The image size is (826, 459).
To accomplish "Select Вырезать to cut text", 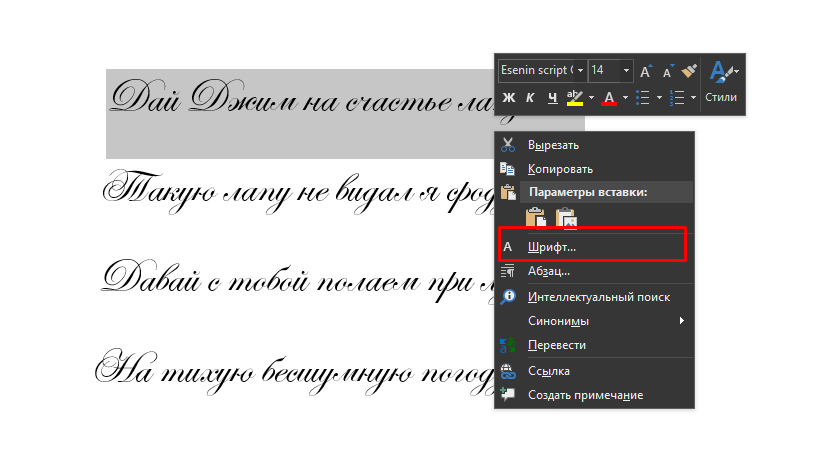I will [553, 145].
